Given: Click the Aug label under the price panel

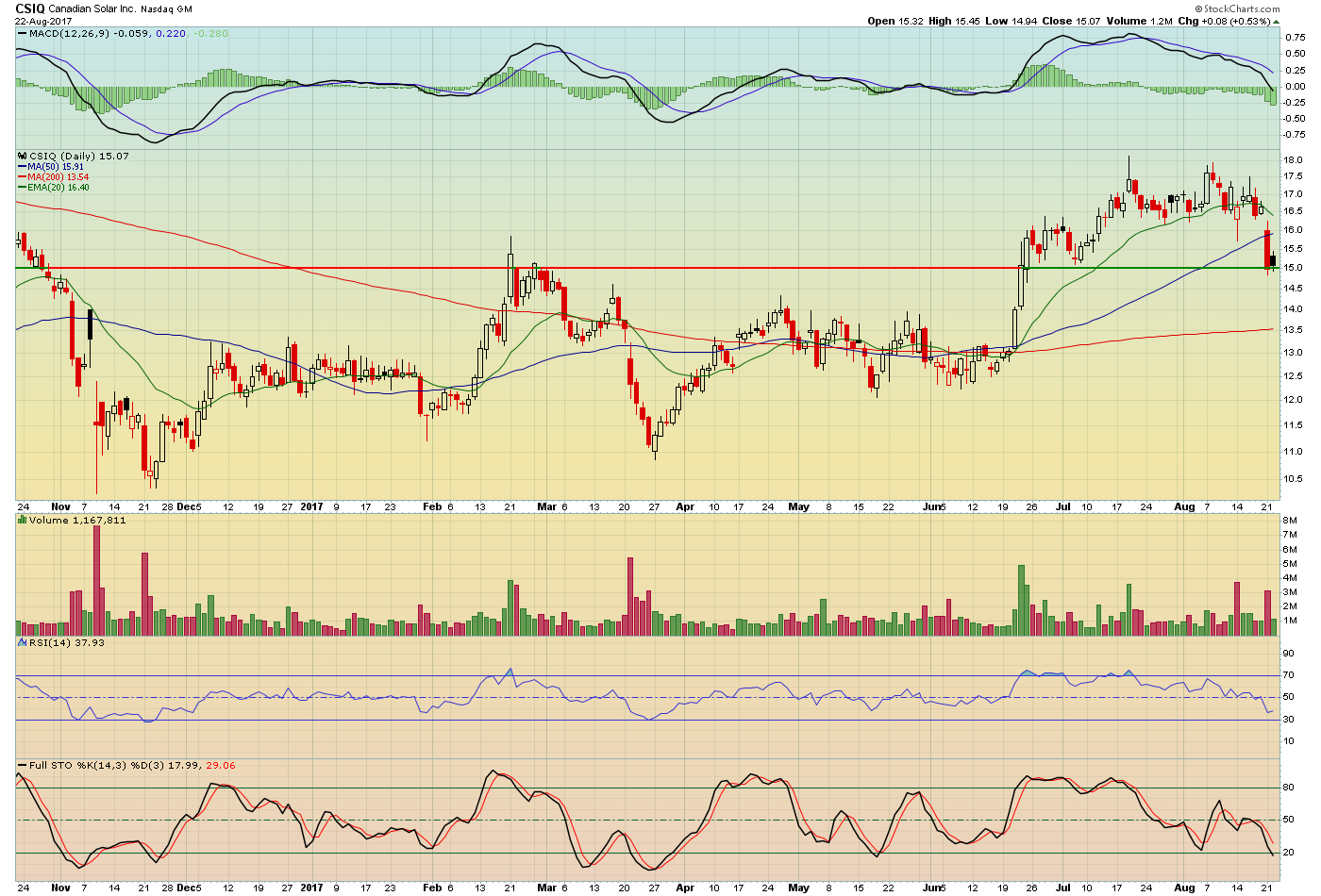Looking at the screenshot, I should coord(1184,506).
